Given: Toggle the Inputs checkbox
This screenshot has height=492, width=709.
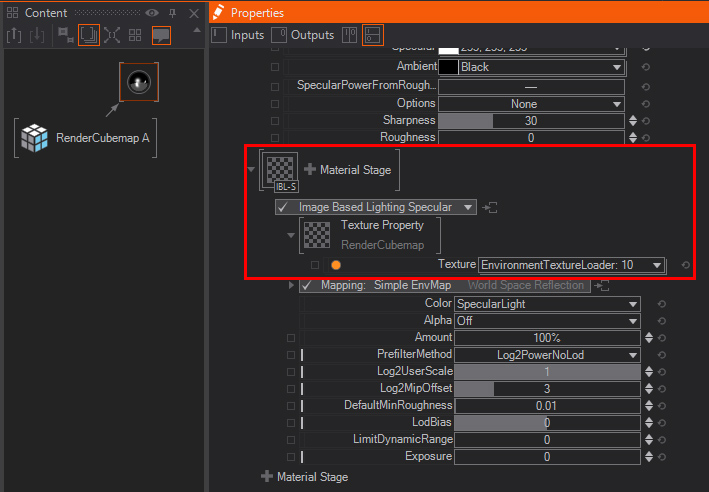Looking at the screenshot, I should [219, 35].
